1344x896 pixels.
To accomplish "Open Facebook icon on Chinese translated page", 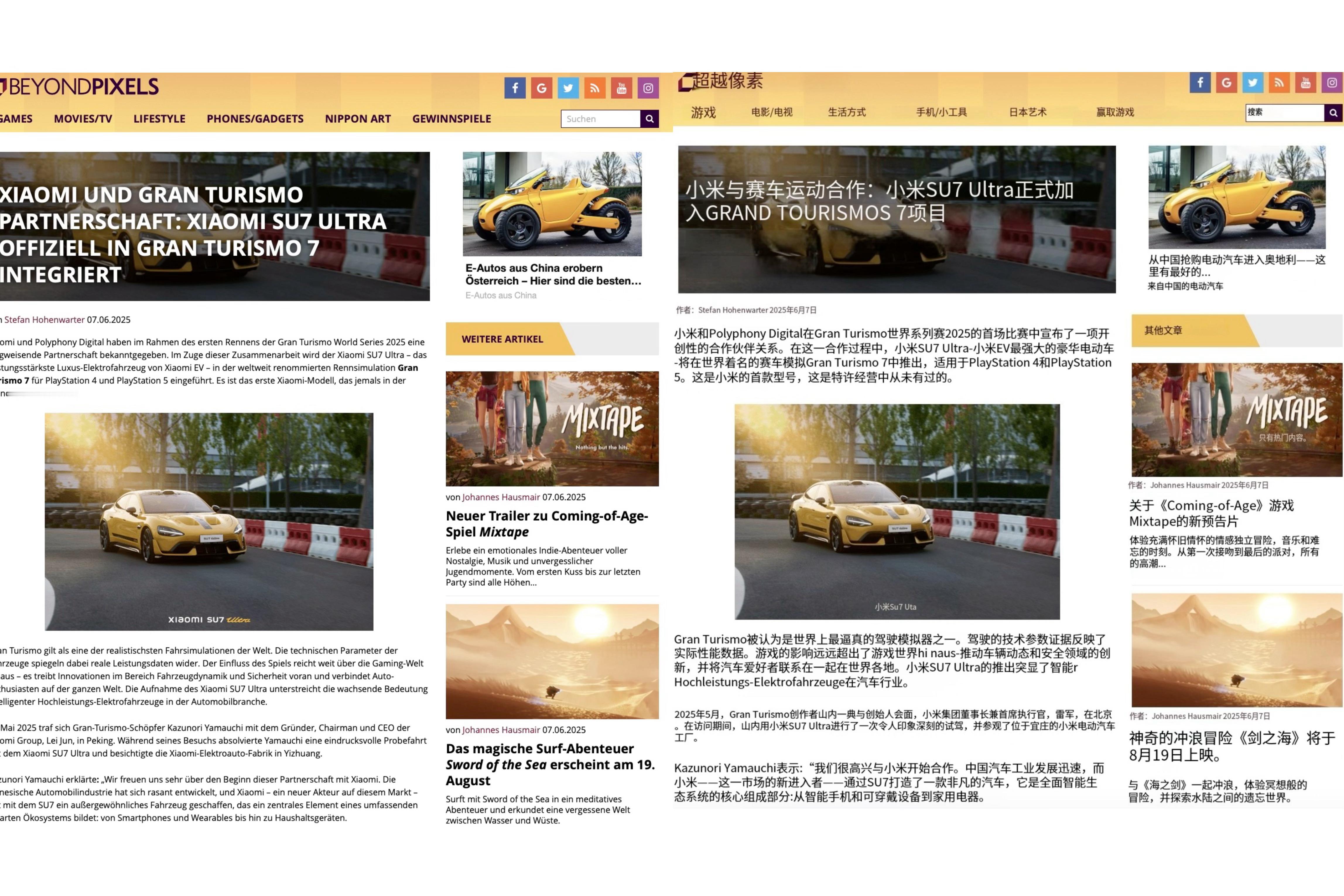I will coord(1200,83).
